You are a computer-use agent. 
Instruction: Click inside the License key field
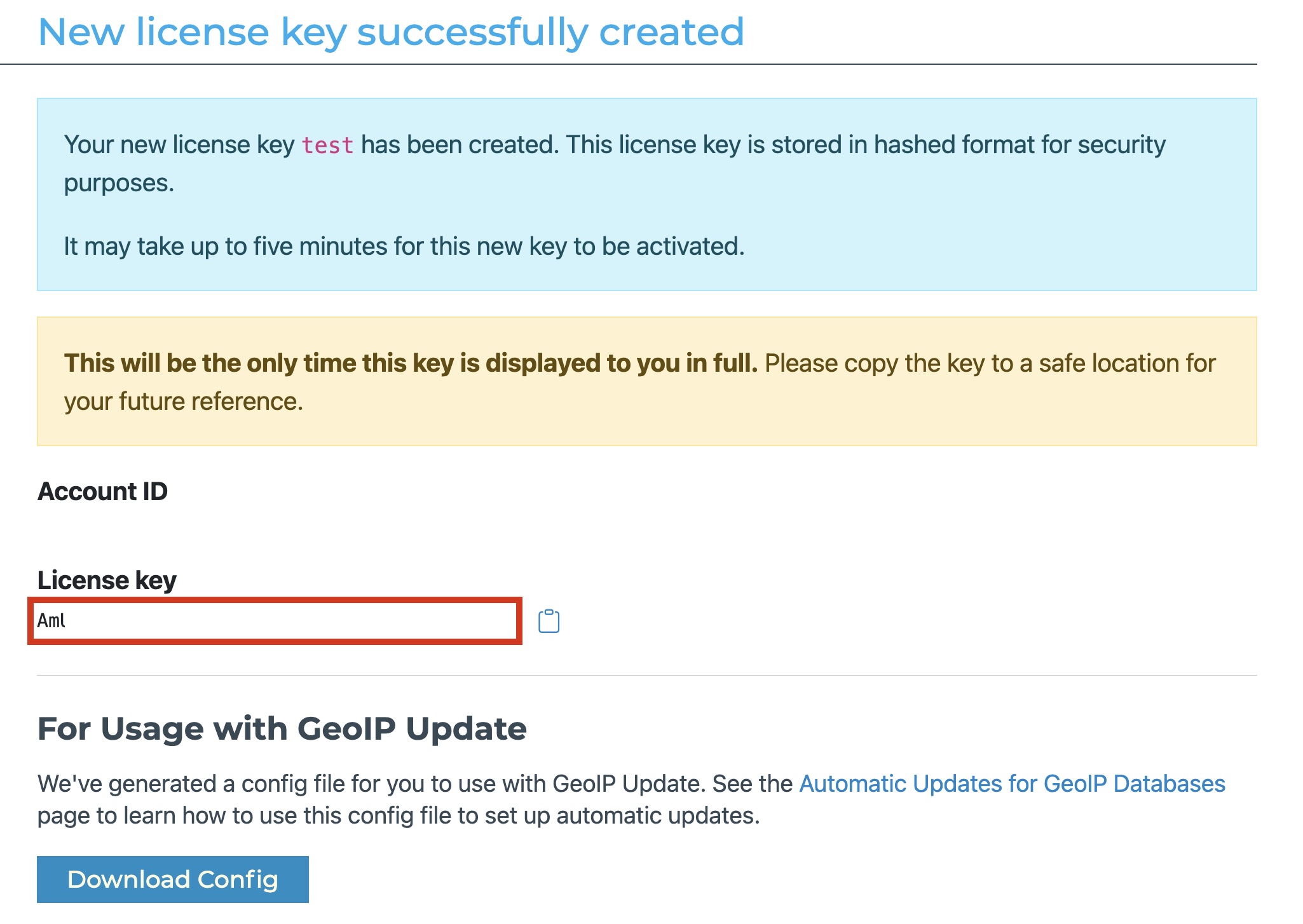pos(275,621)
